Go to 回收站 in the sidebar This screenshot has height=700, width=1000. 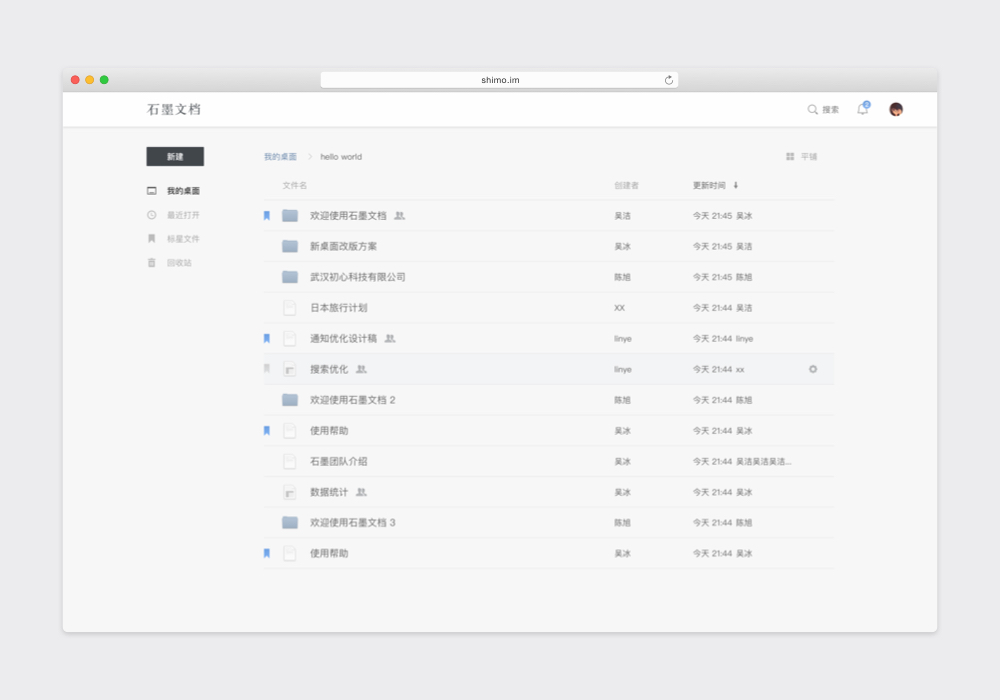(x=179, y=263)
